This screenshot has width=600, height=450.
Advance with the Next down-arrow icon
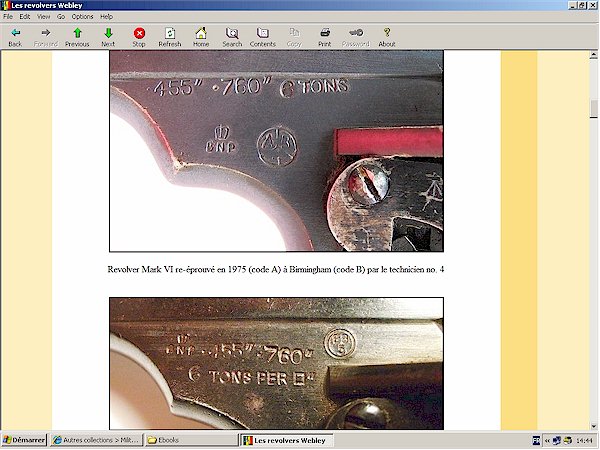click(108, 33)
